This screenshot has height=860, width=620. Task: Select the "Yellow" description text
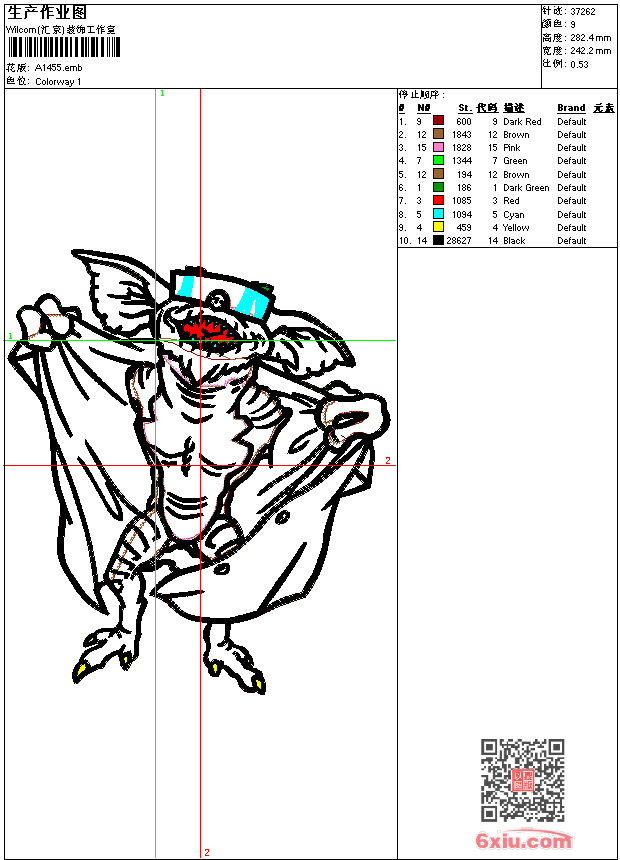tap(516, 228)
